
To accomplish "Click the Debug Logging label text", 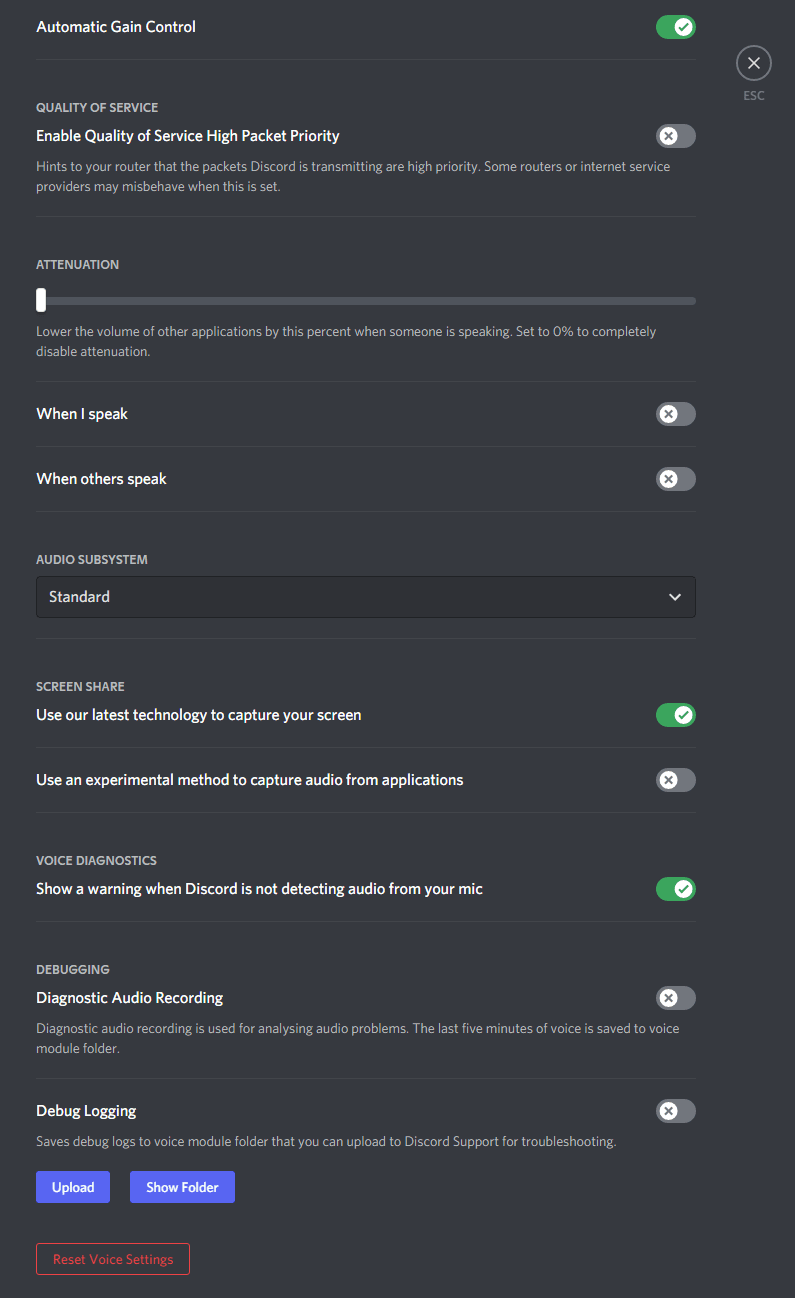I will point(86,1111).
